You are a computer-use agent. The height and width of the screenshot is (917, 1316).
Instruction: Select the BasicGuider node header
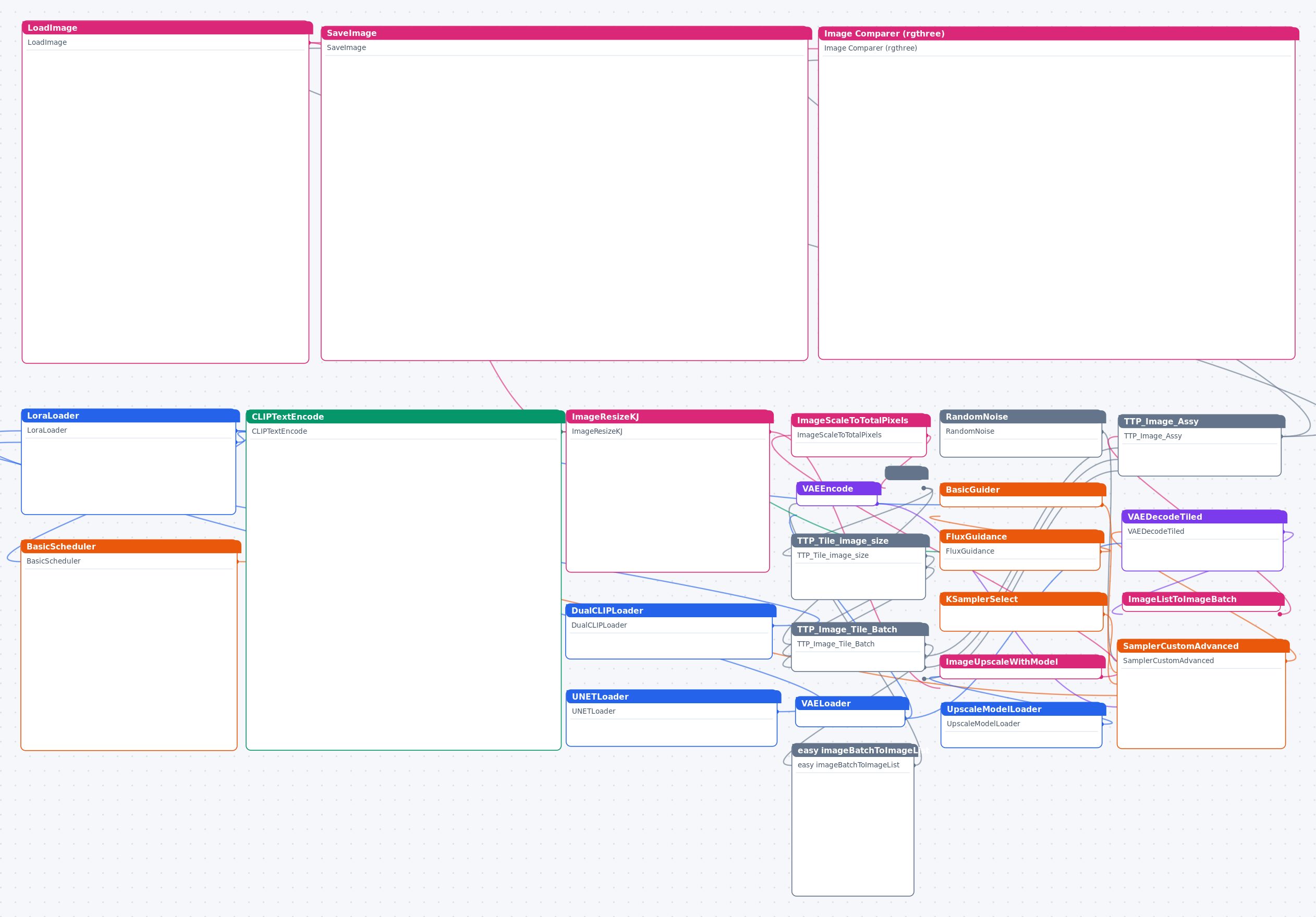[x=1022, y=490]
